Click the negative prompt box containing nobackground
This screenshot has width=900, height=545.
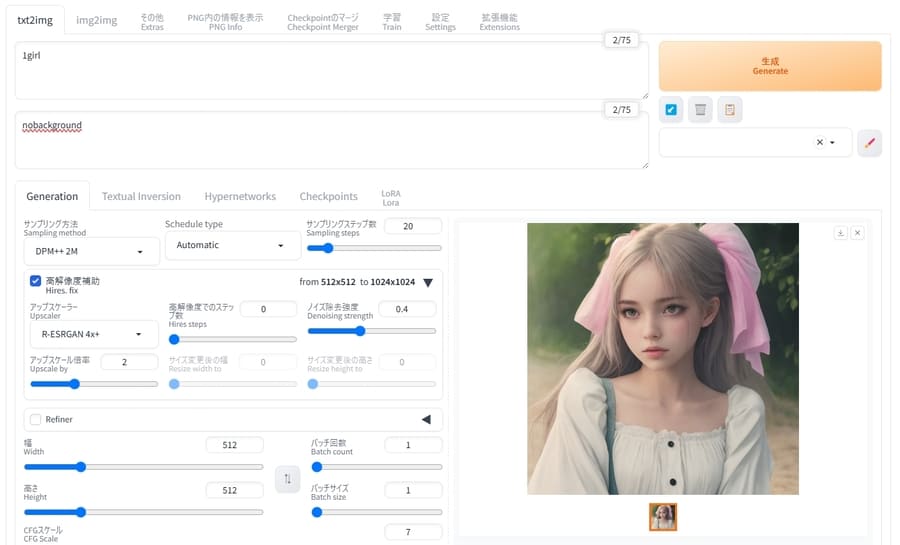click(x=331, y=140)
